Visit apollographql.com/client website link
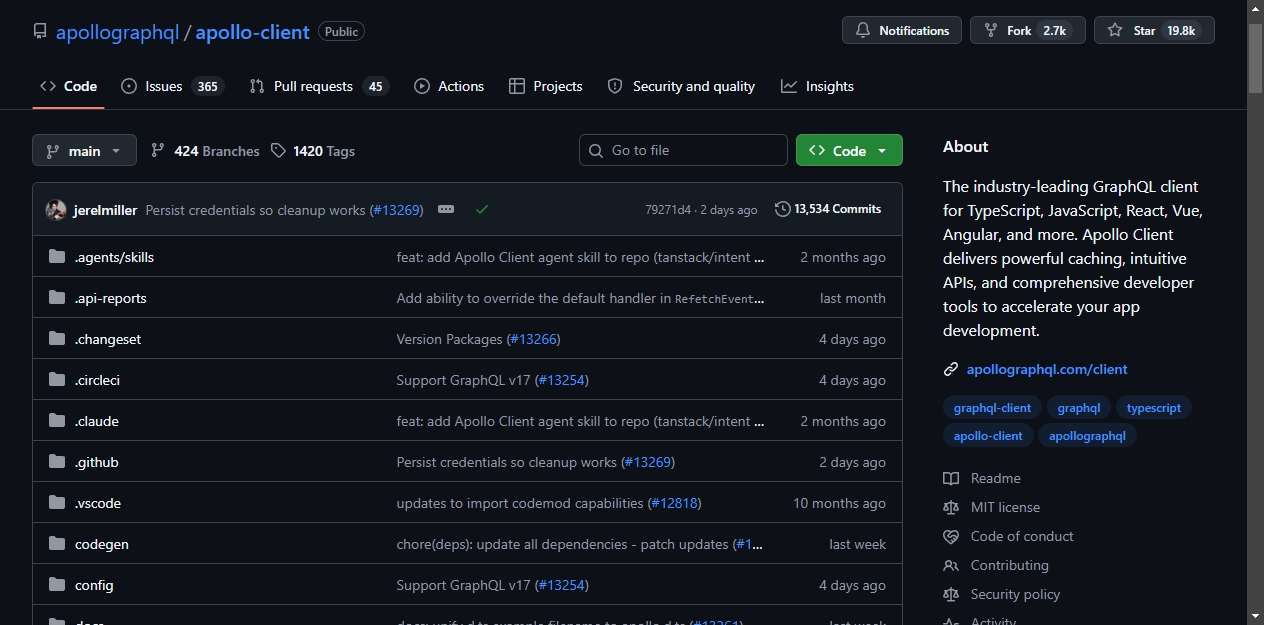 click(1047, 369)
